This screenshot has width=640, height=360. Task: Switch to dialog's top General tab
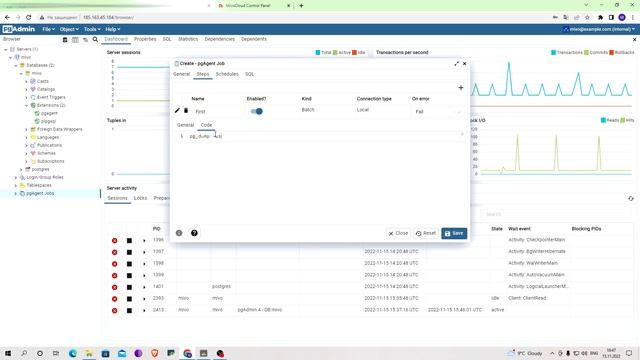click(182, 74)
